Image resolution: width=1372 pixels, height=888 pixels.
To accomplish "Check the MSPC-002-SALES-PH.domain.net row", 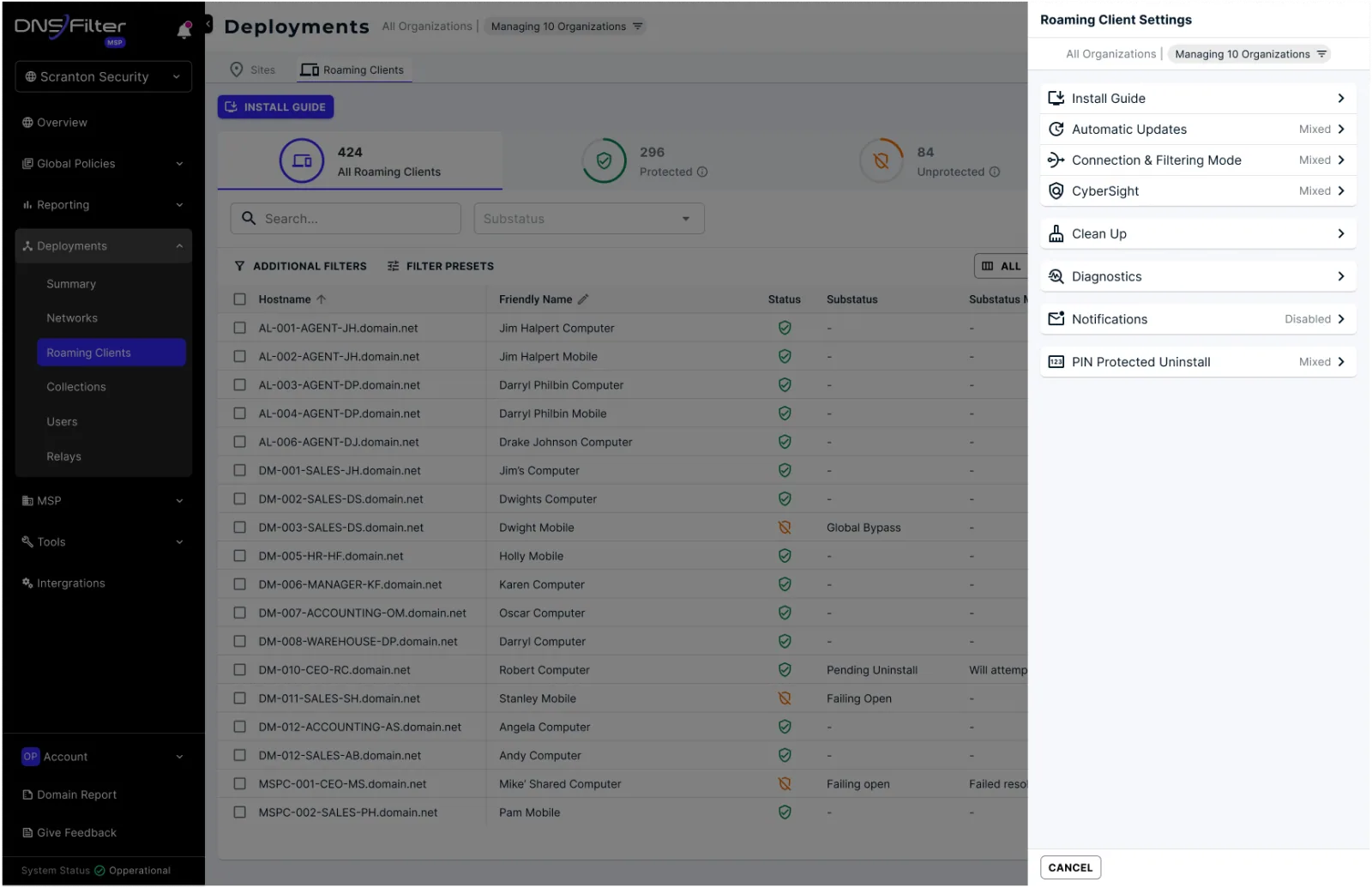I will tap(240, 812).
